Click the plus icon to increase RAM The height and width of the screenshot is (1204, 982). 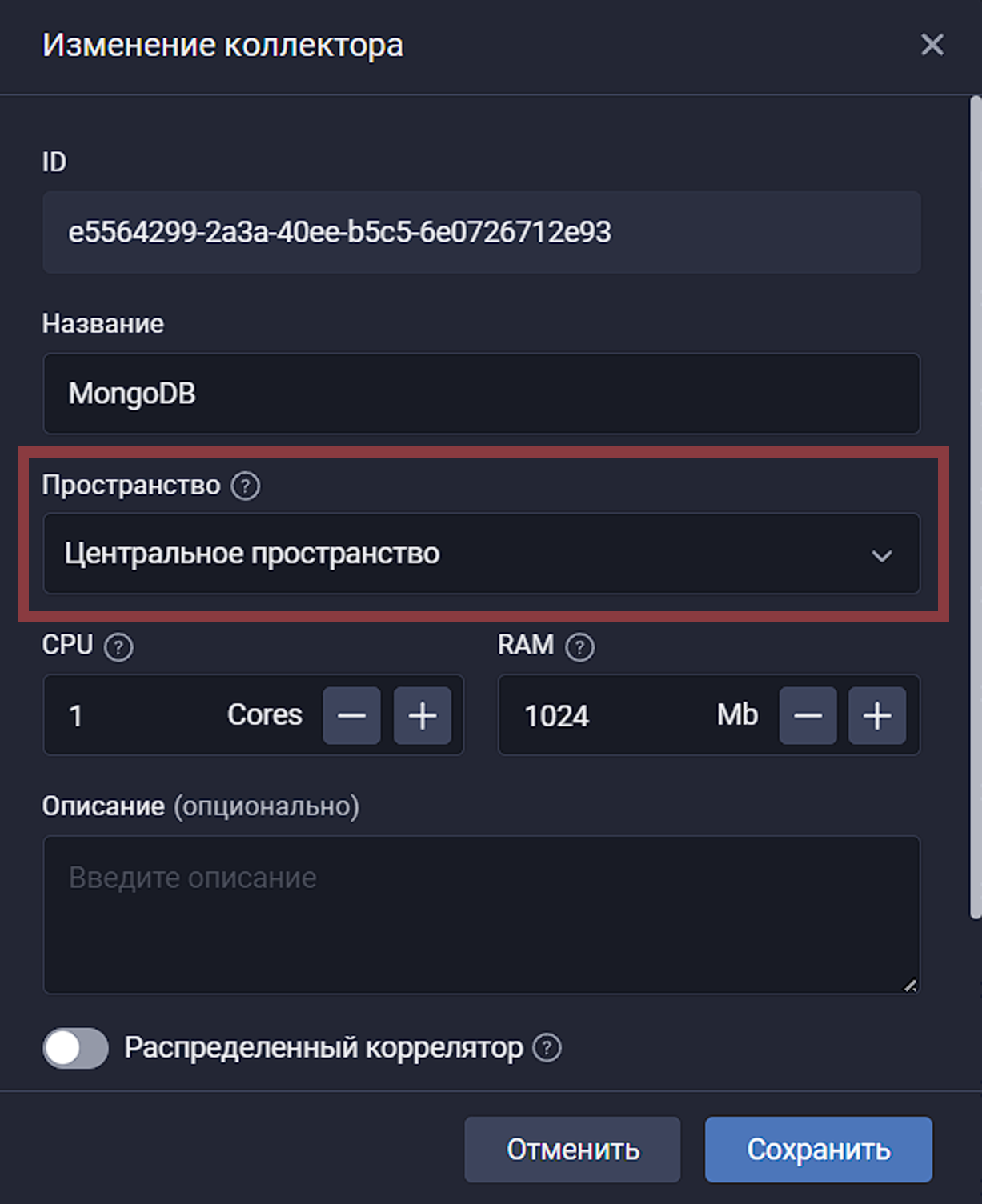[x=876, y=715]
